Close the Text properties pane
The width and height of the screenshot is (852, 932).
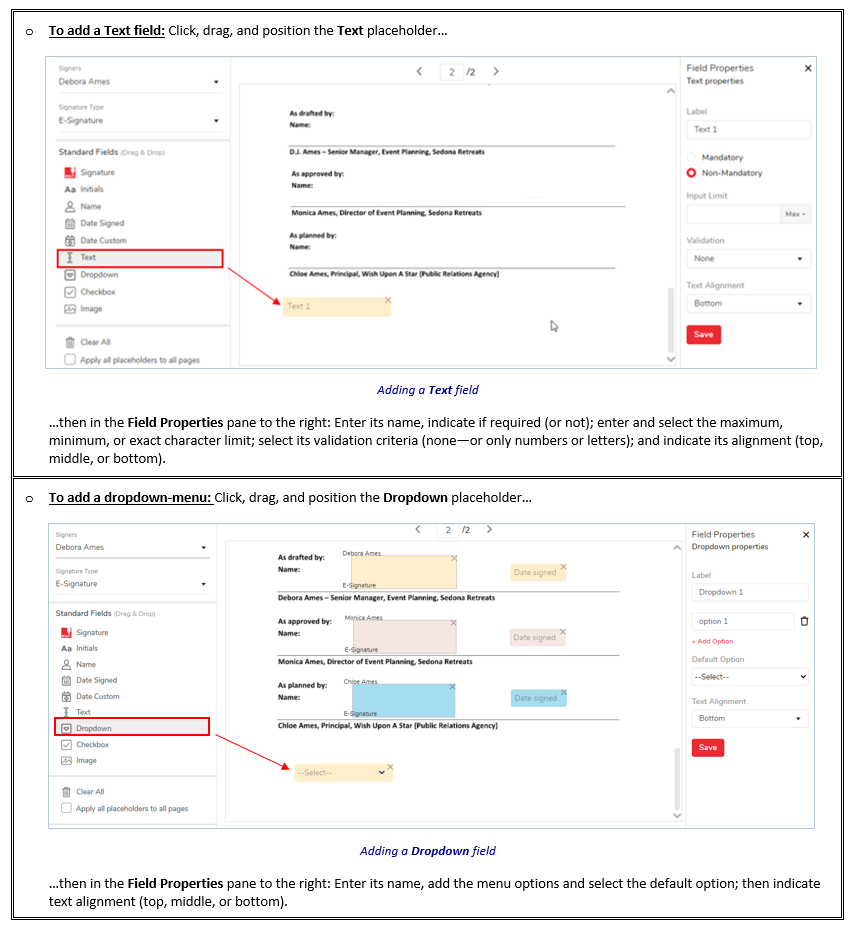tap(808, 68)
